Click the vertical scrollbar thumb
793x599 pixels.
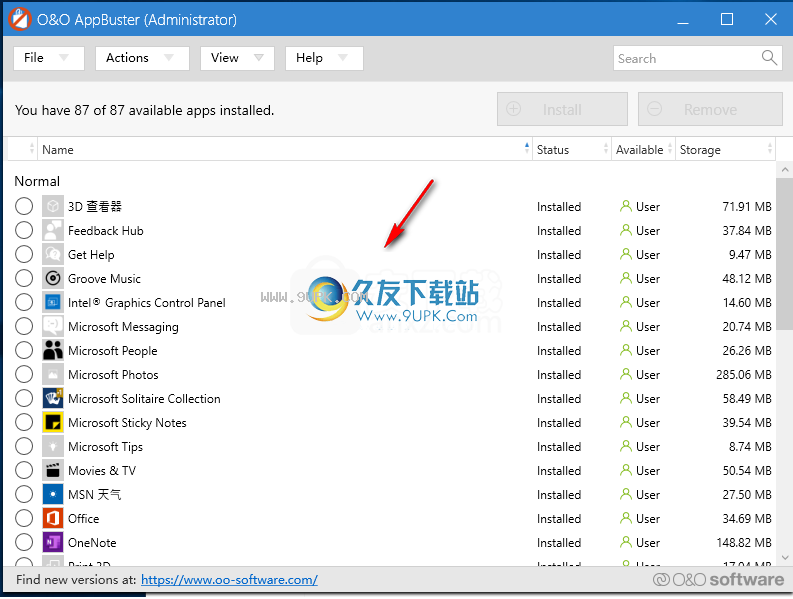(784, 253)
